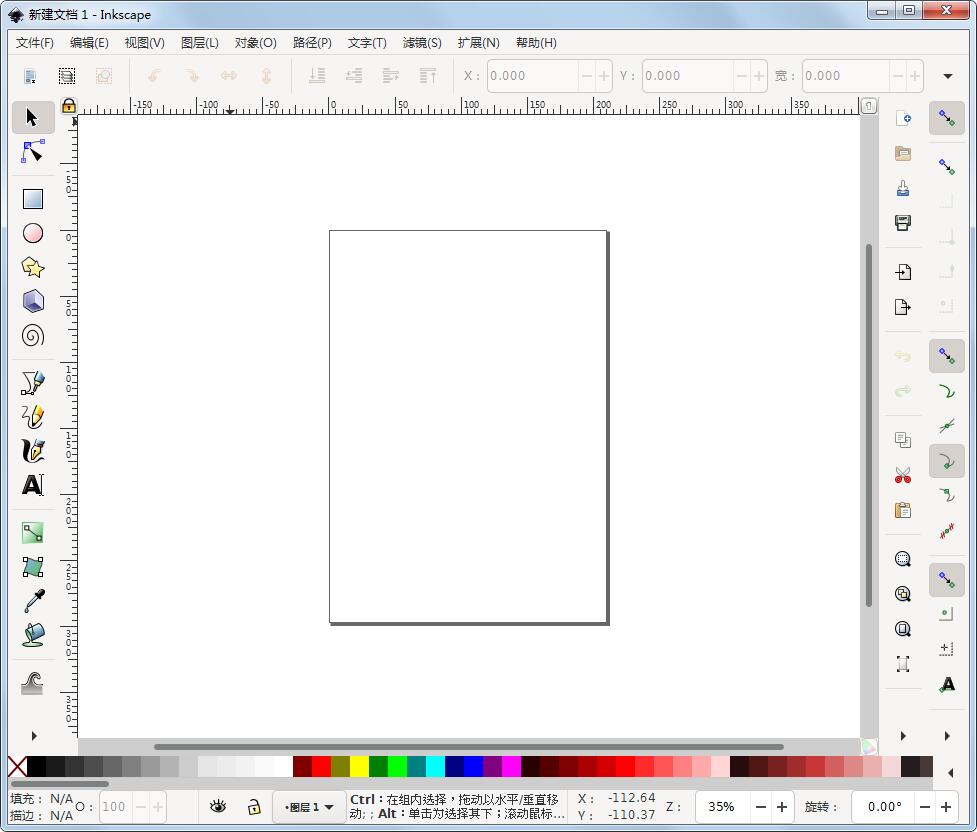
Task: Expand the toolbox overflow arrow at bottom
Action: pos(33,735)
